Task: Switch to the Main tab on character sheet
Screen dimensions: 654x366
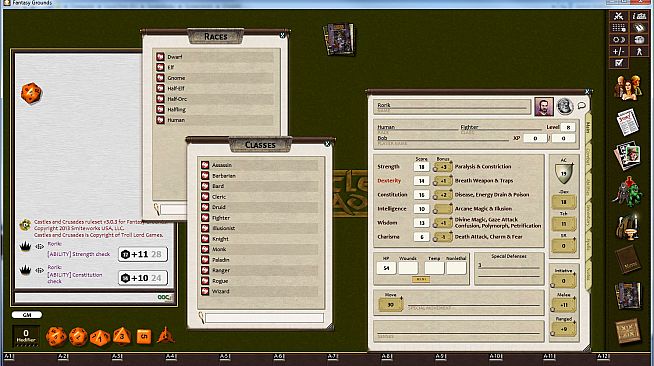Action: point(588,128)
